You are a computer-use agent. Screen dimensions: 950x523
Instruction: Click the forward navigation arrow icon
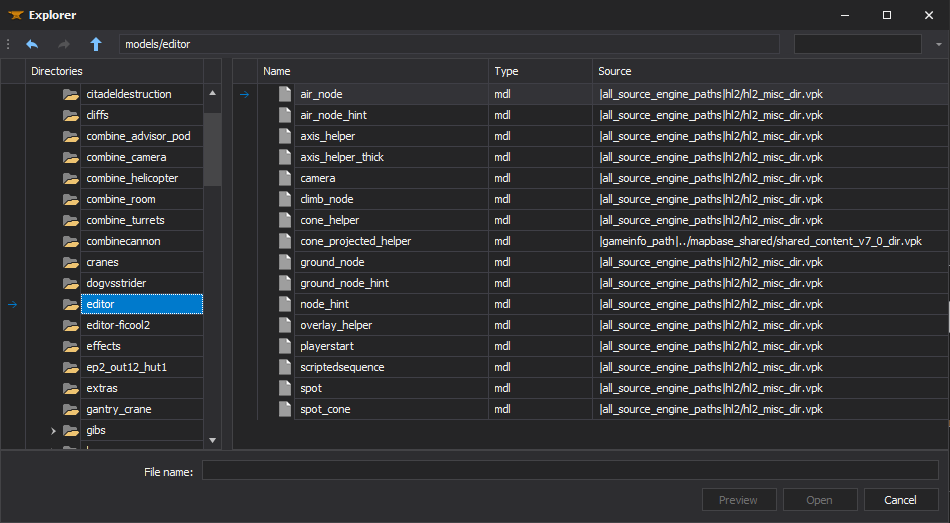click(64, 44)
